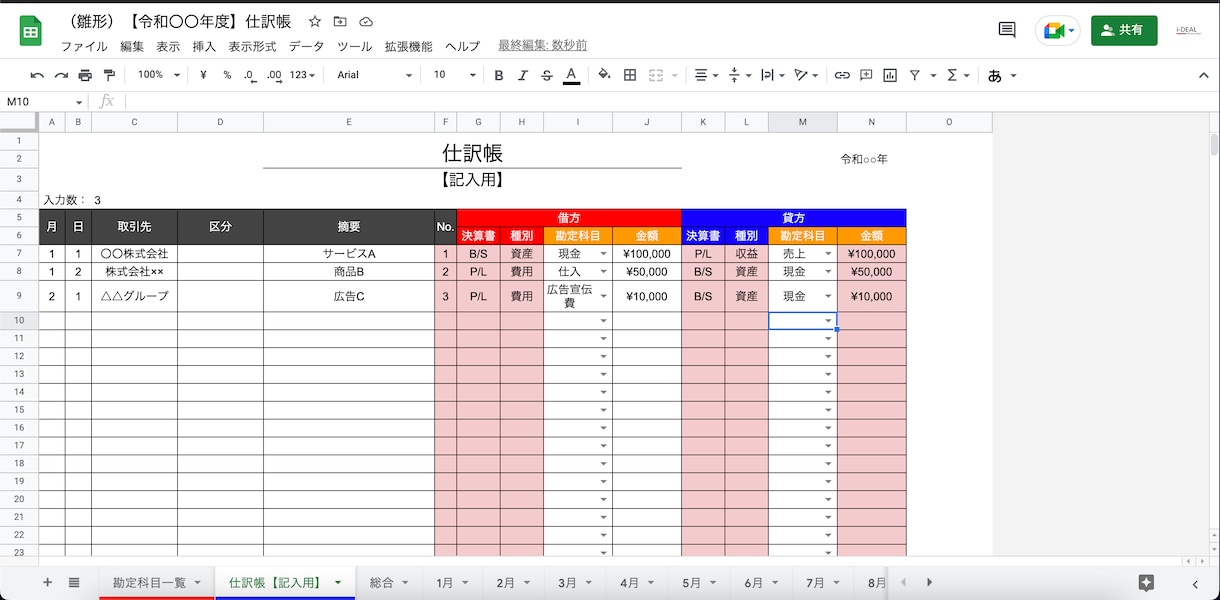Click the move to folder icon
This screenshot has height=600, width=1220.
[x=340, y=21]
